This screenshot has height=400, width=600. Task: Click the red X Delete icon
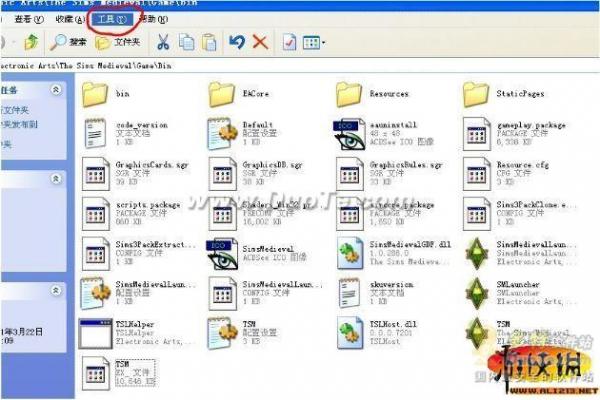coord(260,42)
